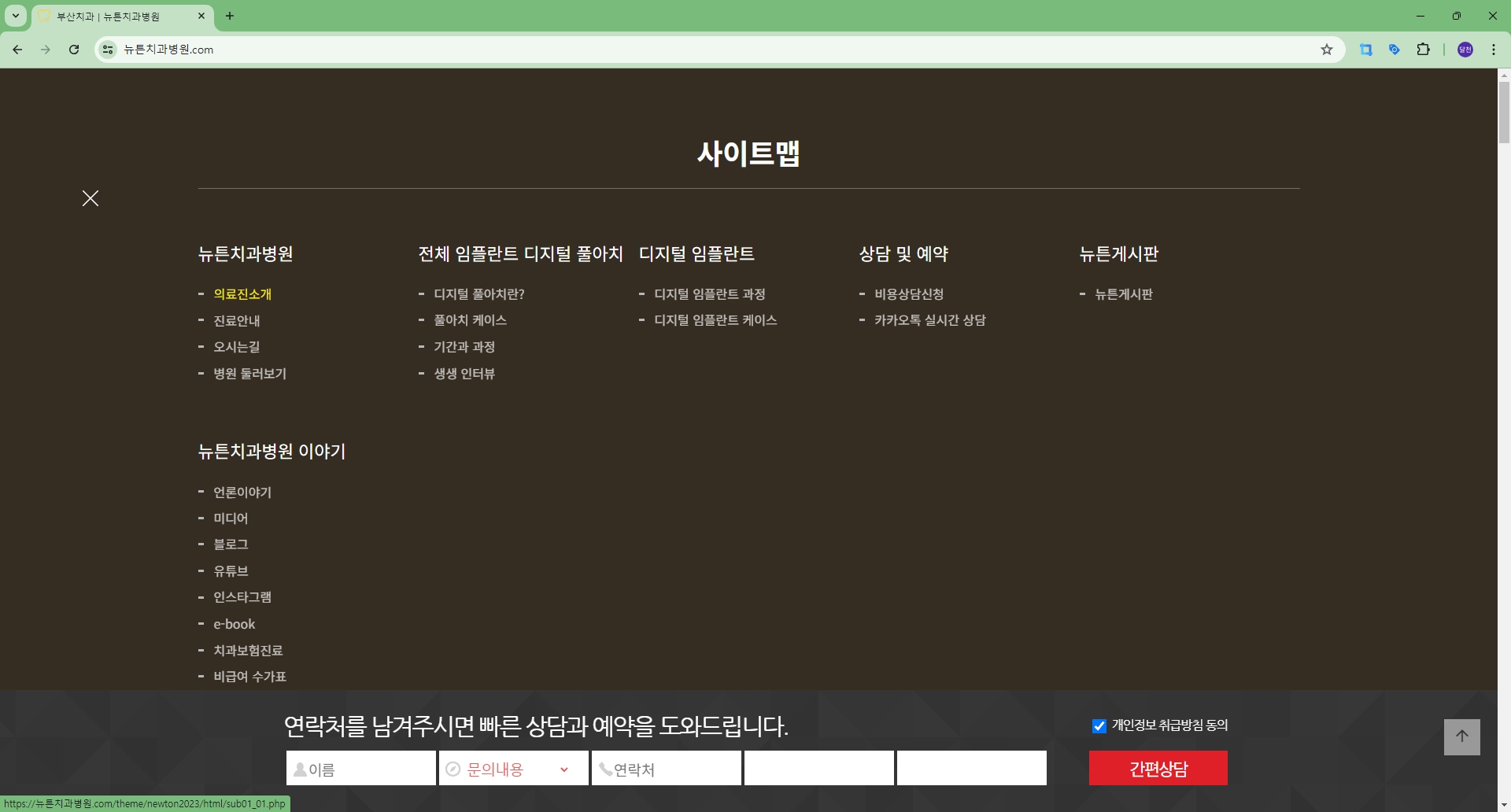Open site information in the address bar
Screen dimensions: 1511x812
[x=107, y=49]
